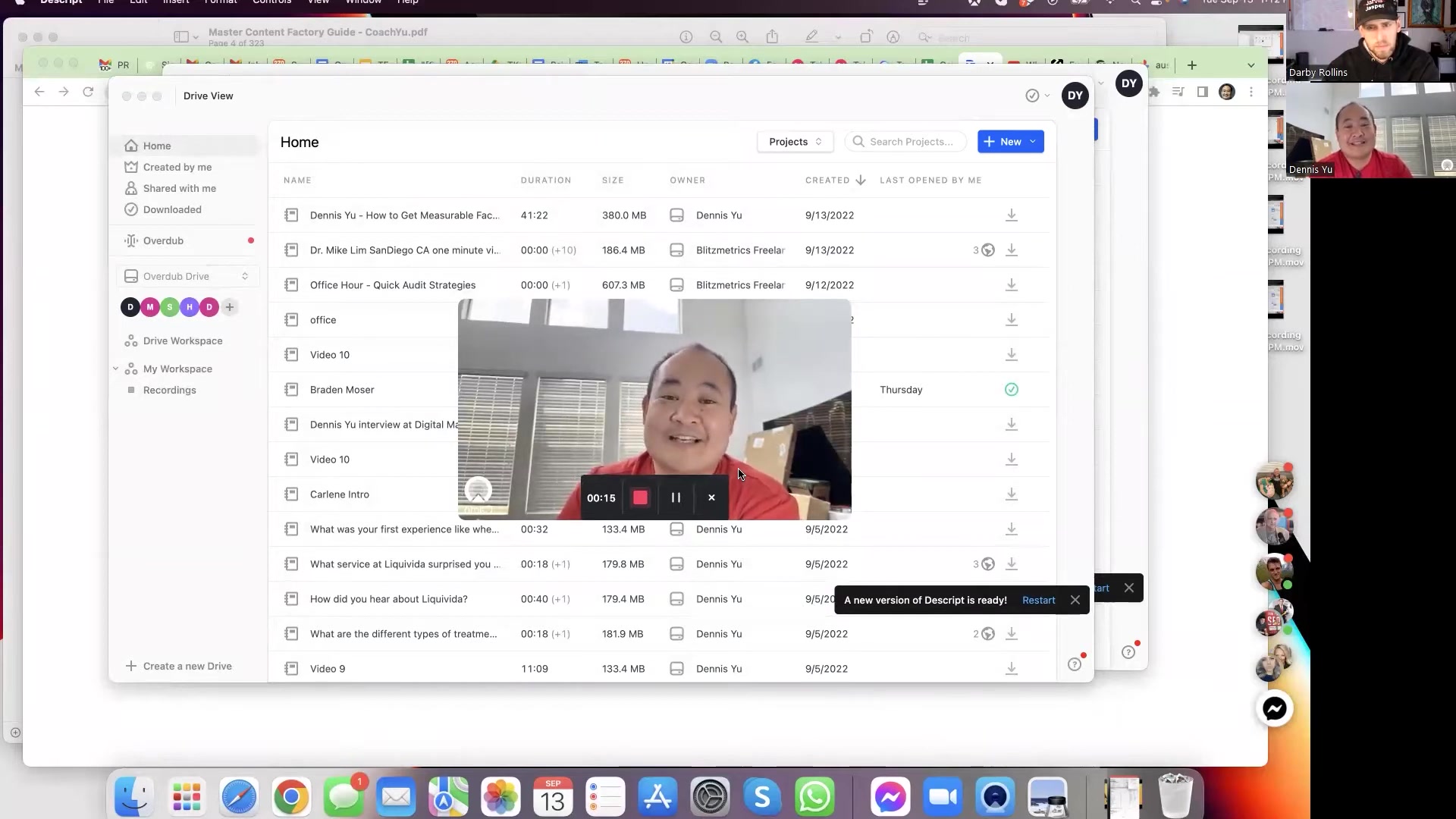
Task: Open shared globe icon on Dr. Mike Lim row
Action: coord(987,250)
